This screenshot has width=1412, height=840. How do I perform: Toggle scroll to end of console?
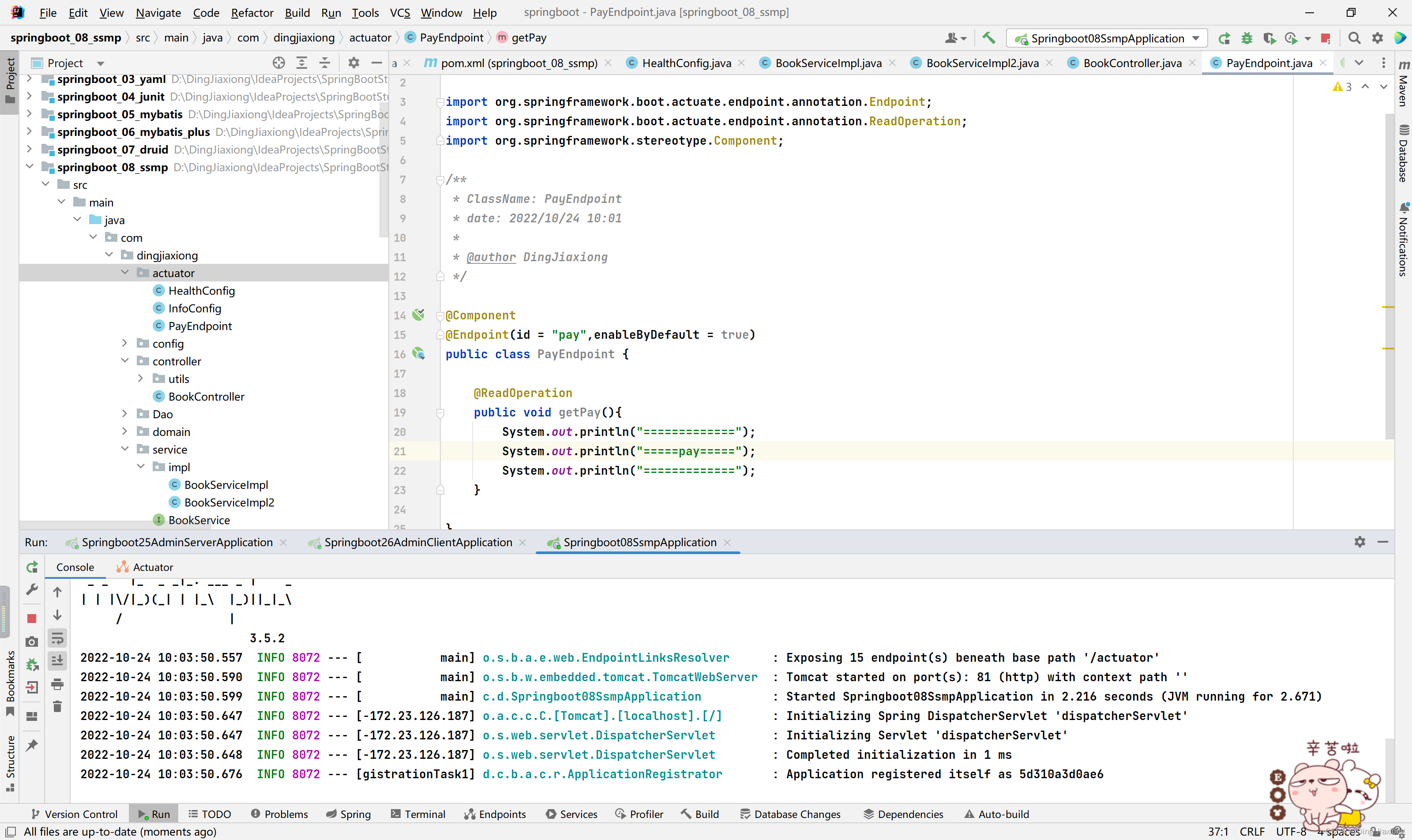(57, 660)
